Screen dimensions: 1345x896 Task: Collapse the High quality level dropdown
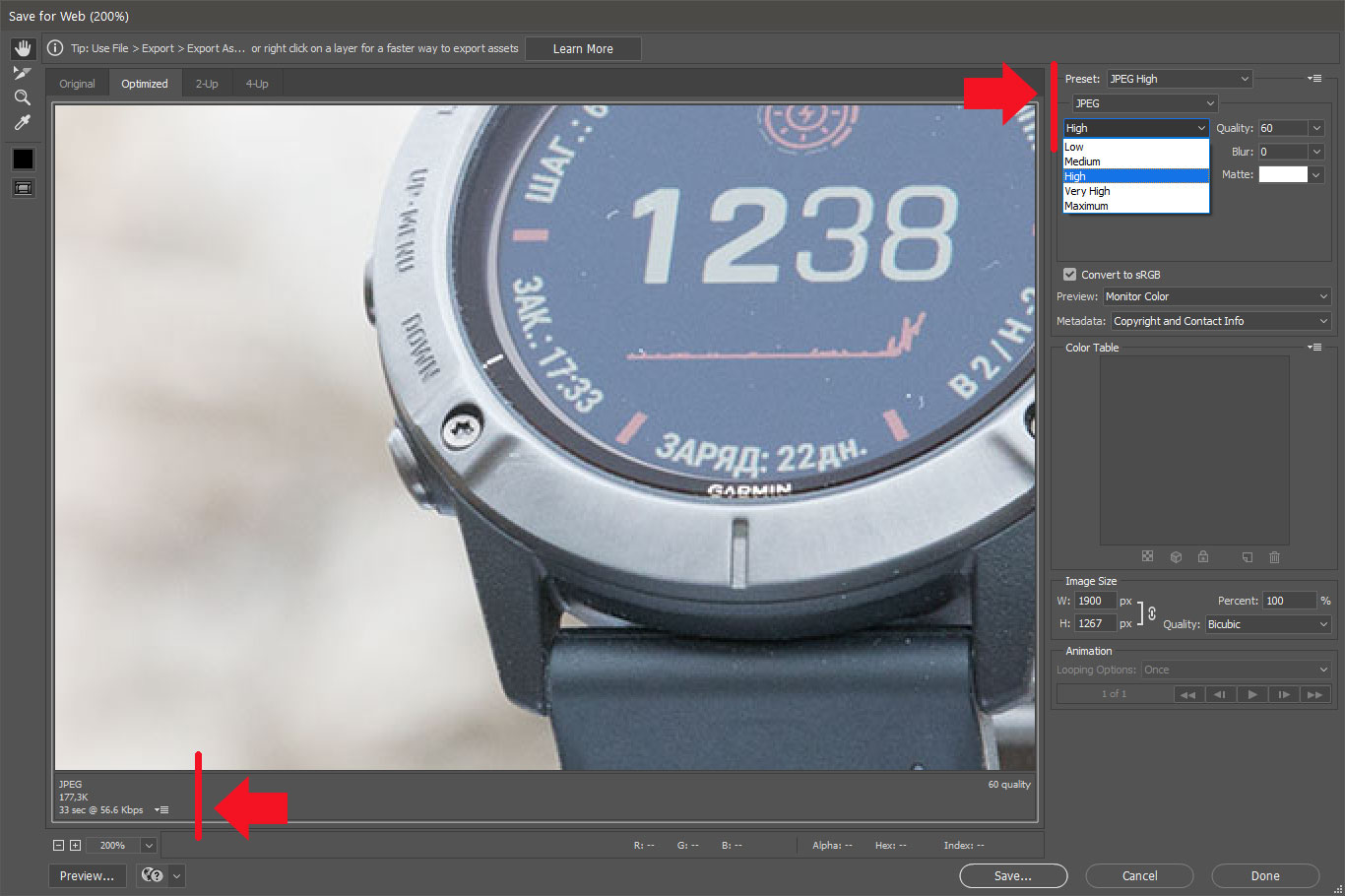pos(1135,128)
